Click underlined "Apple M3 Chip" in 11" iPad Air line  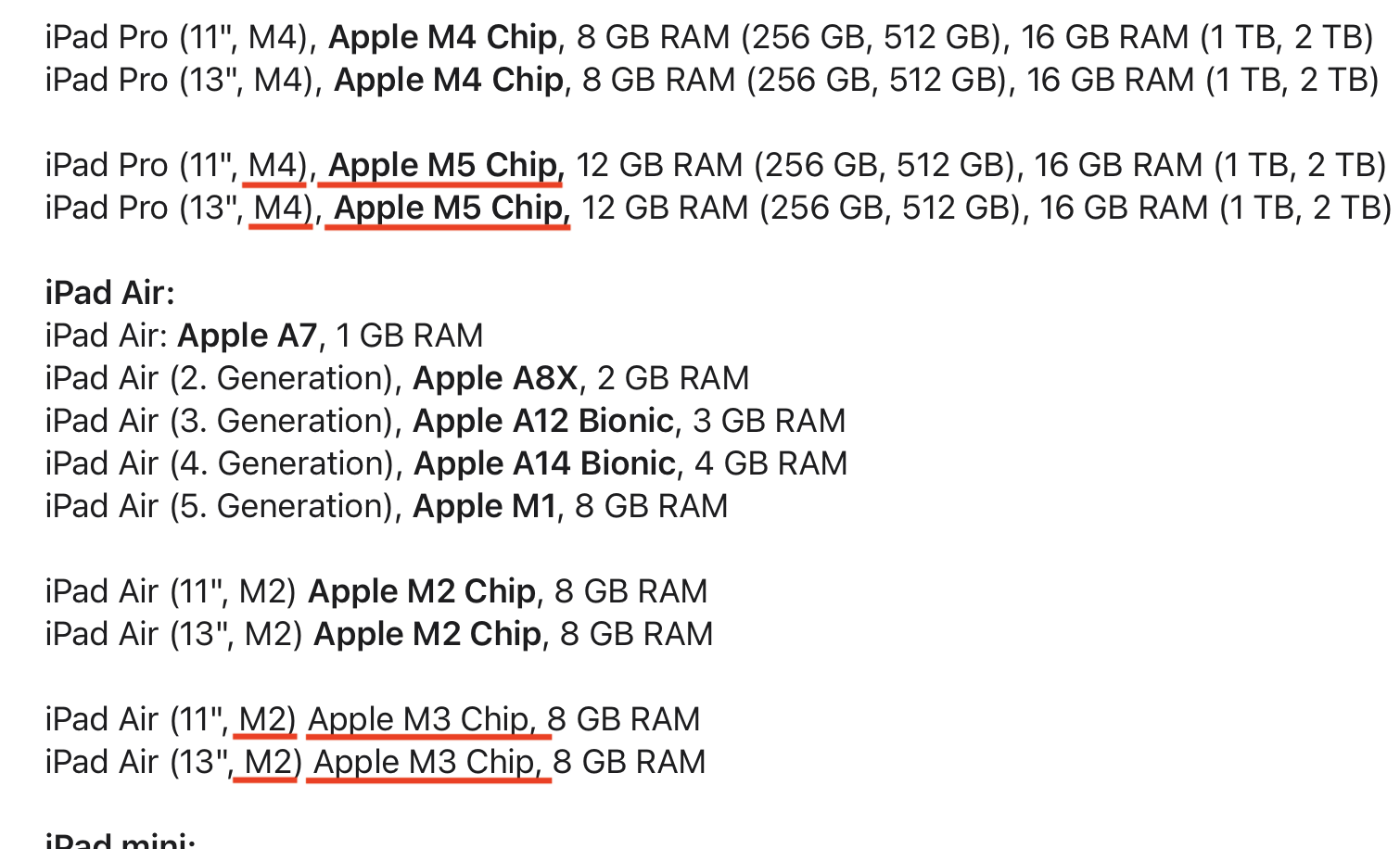[418, 719]
